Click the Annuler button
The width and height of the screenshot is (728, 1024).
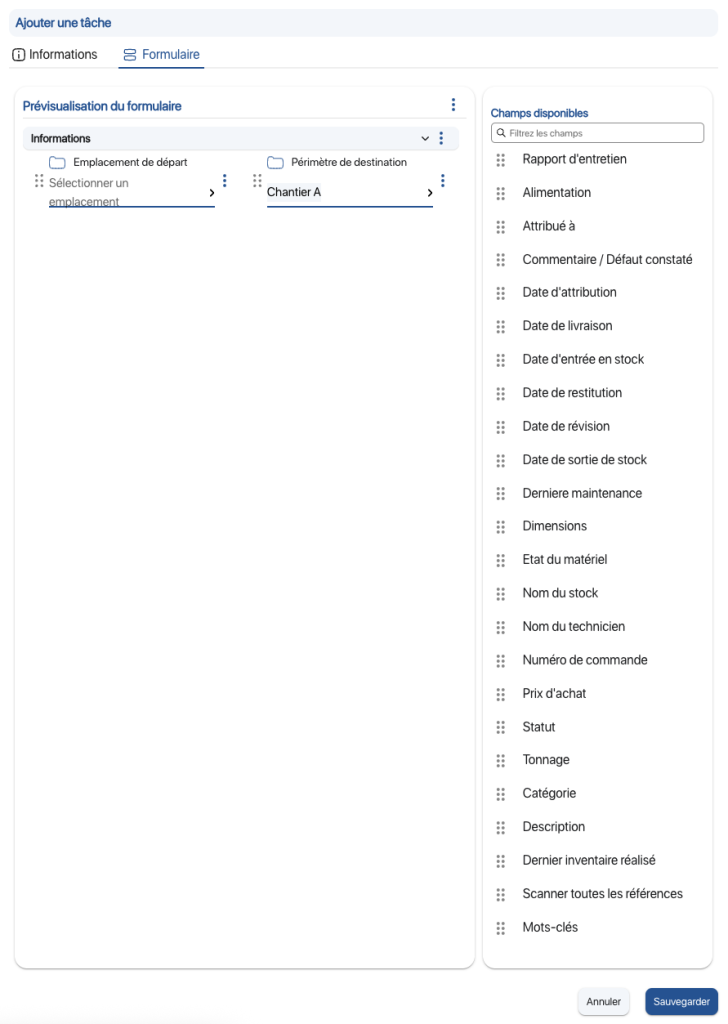(603, 1001)
